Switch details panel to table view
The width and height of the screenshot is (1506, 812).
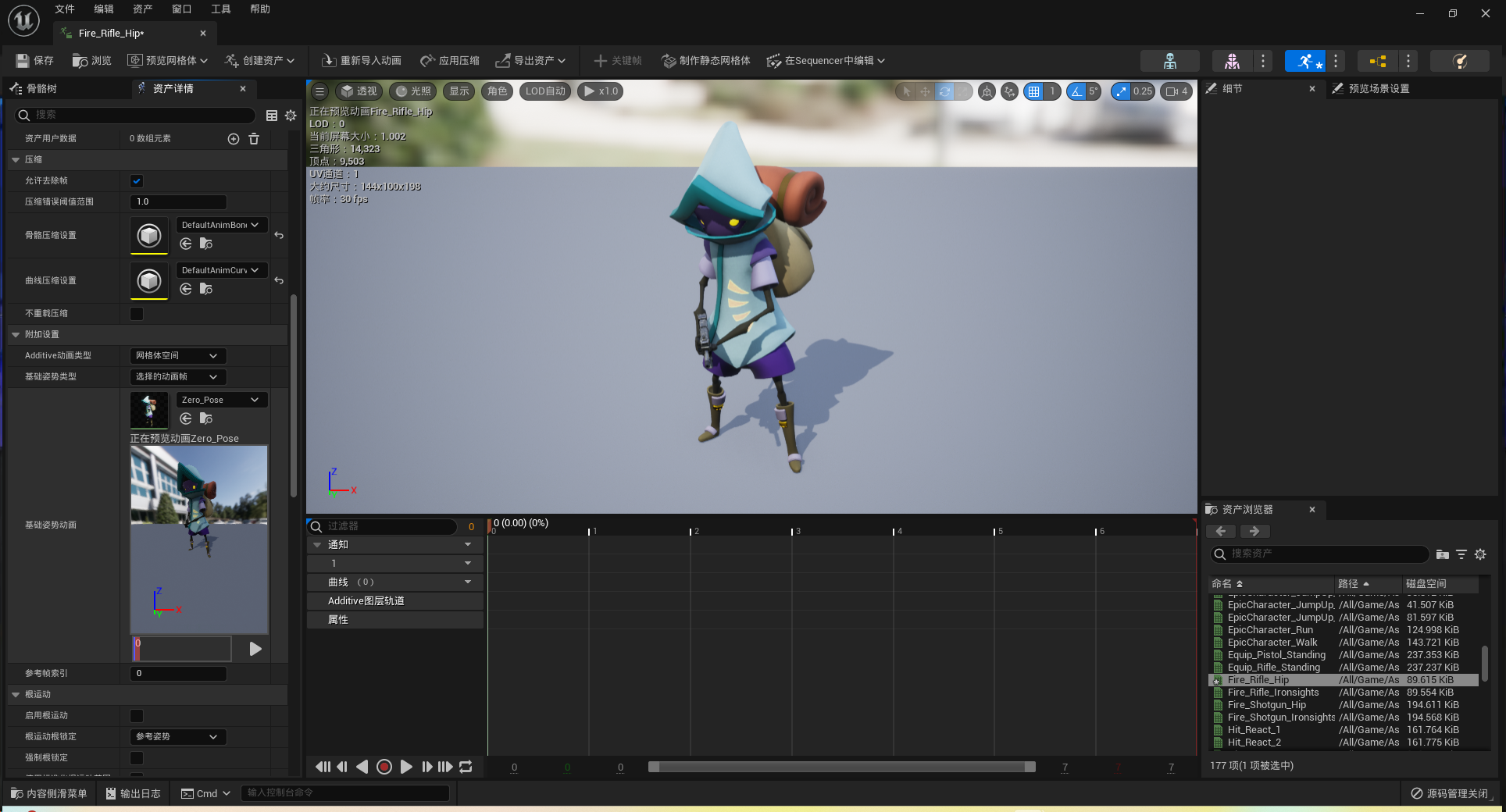click(272, 116)
